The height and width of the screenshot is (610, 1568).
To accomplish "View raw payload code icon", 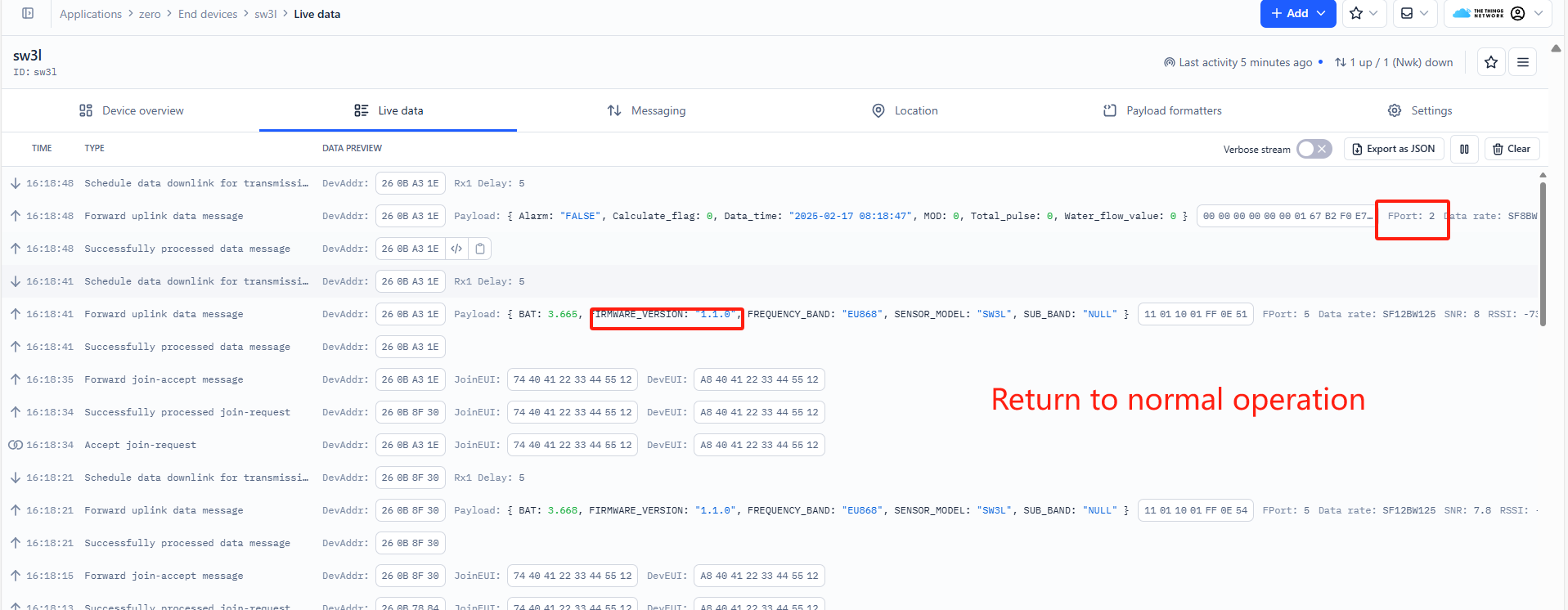I will coord(456,249).
